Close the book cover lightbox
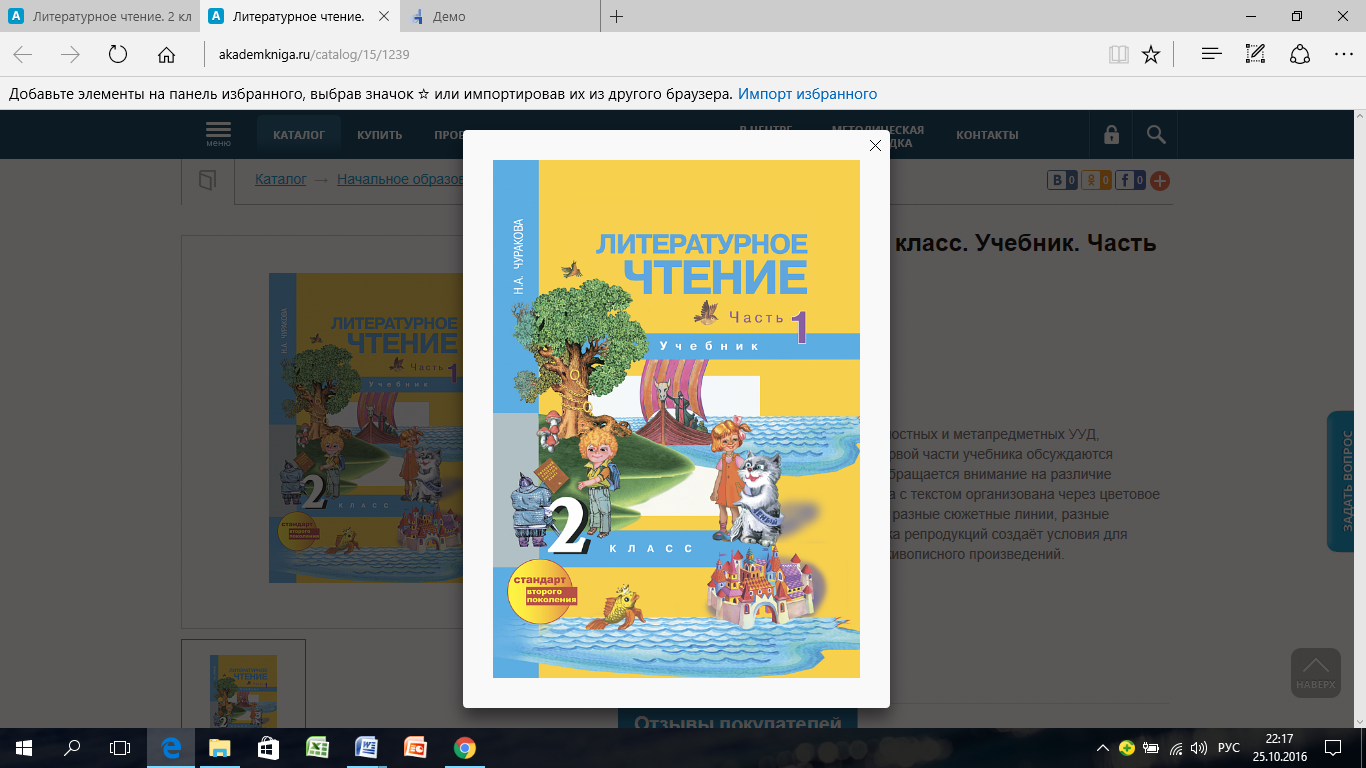The image size is (1366, 768). coord(875,146)
